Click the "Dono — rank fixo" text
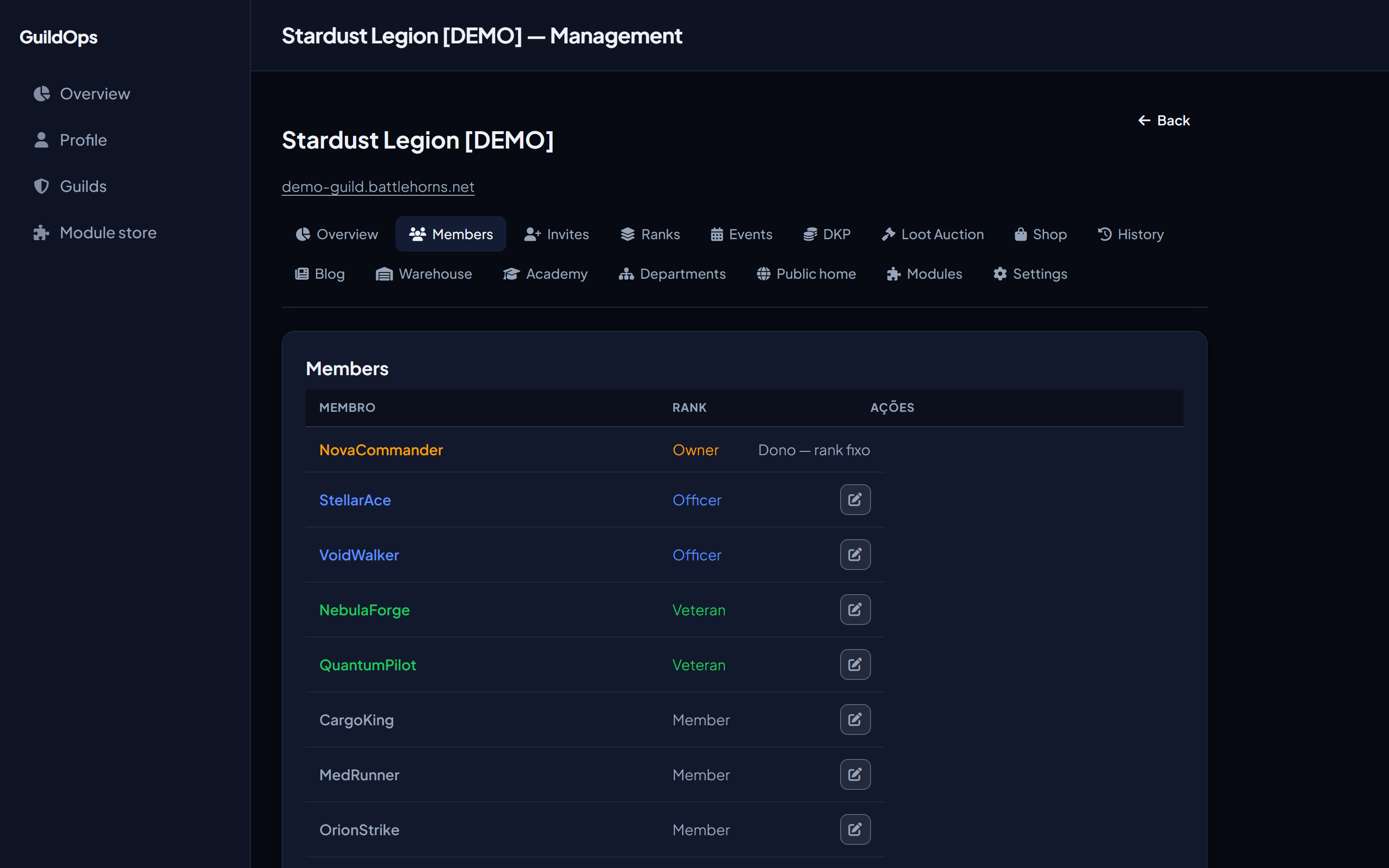 tap(814, 450)
